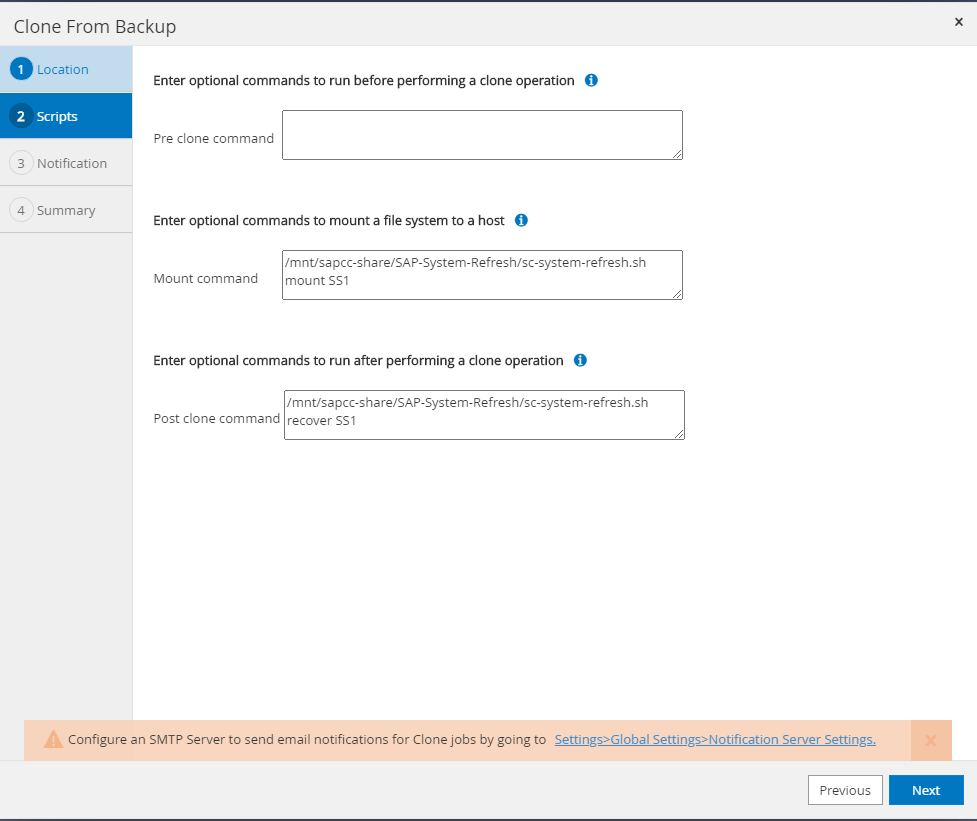Click resize grip on the Mount command box

click(677, 294)
